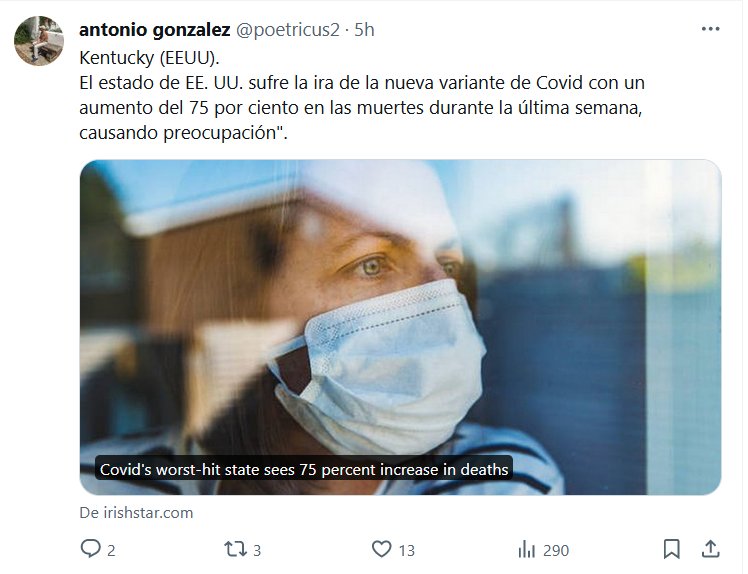The image size is (748, 574).
Task: Click the 5h timestamp of the post
Action: (364, 30)
